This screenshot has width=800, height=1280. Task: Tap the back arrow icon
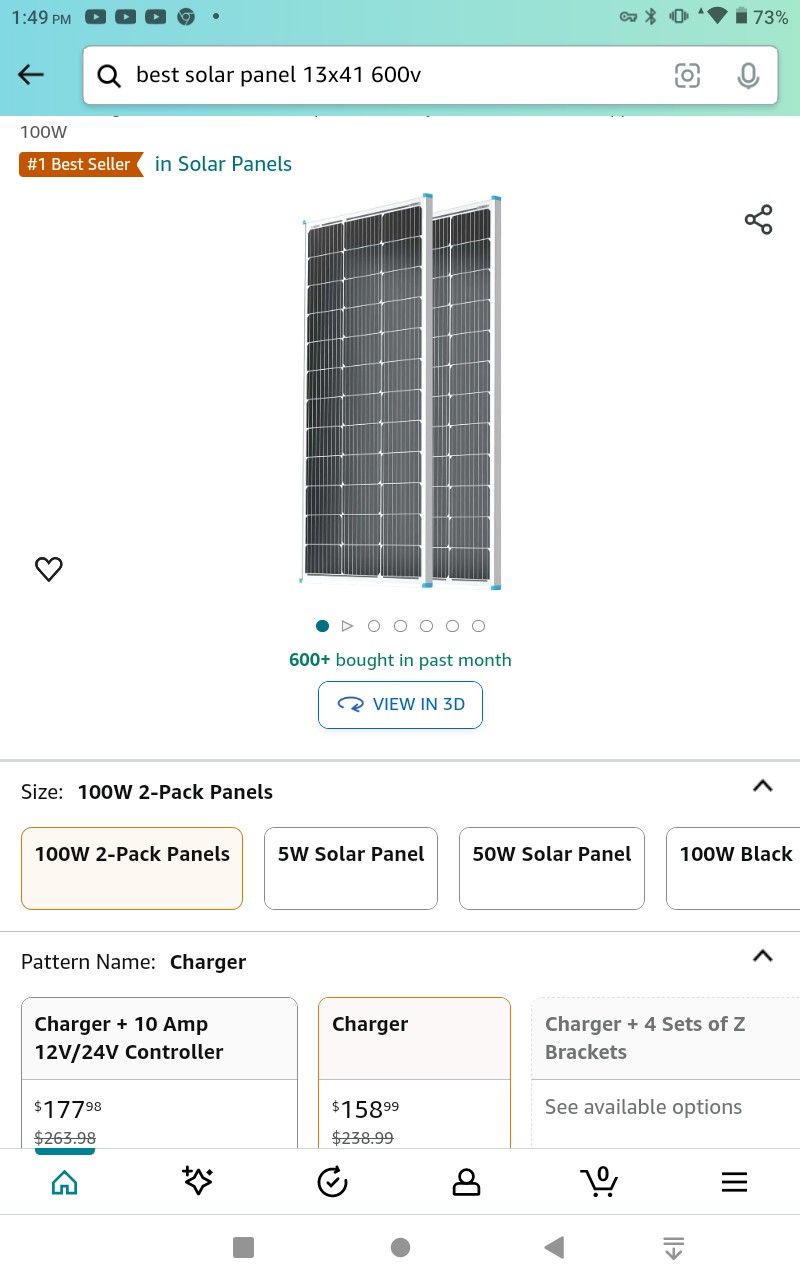click(x=31, y=75)
